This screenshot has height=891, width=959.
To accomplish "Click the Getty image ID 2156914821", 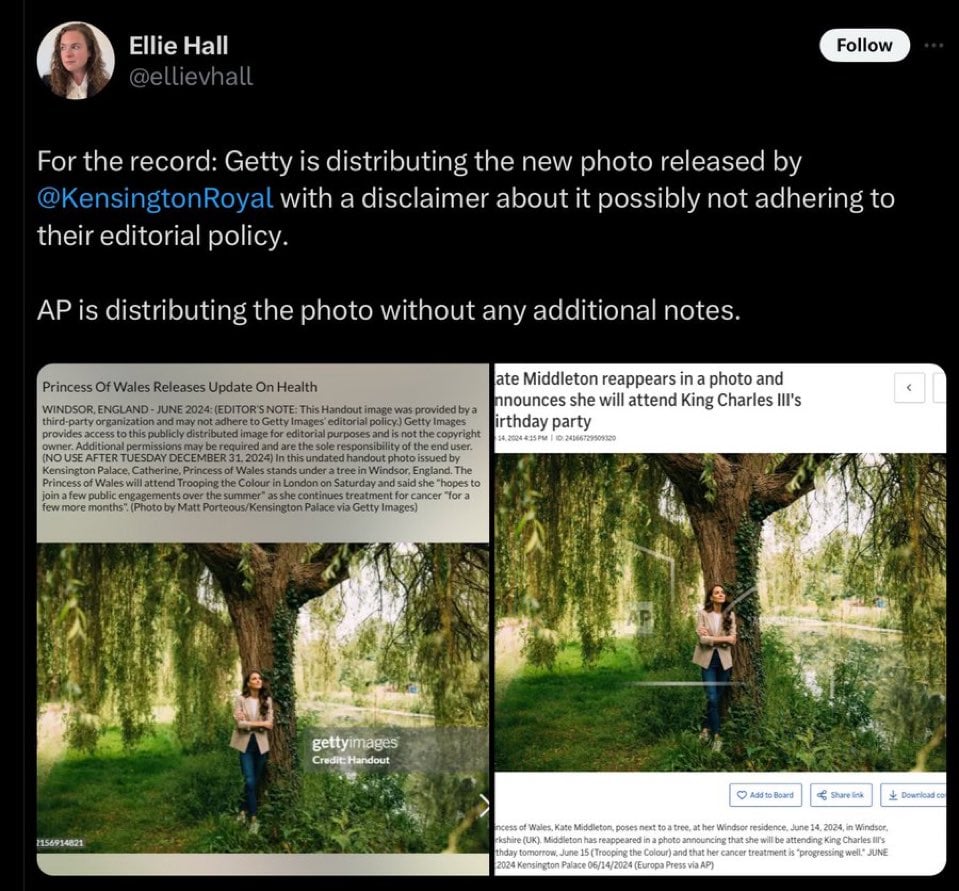I will coord(60,843).
